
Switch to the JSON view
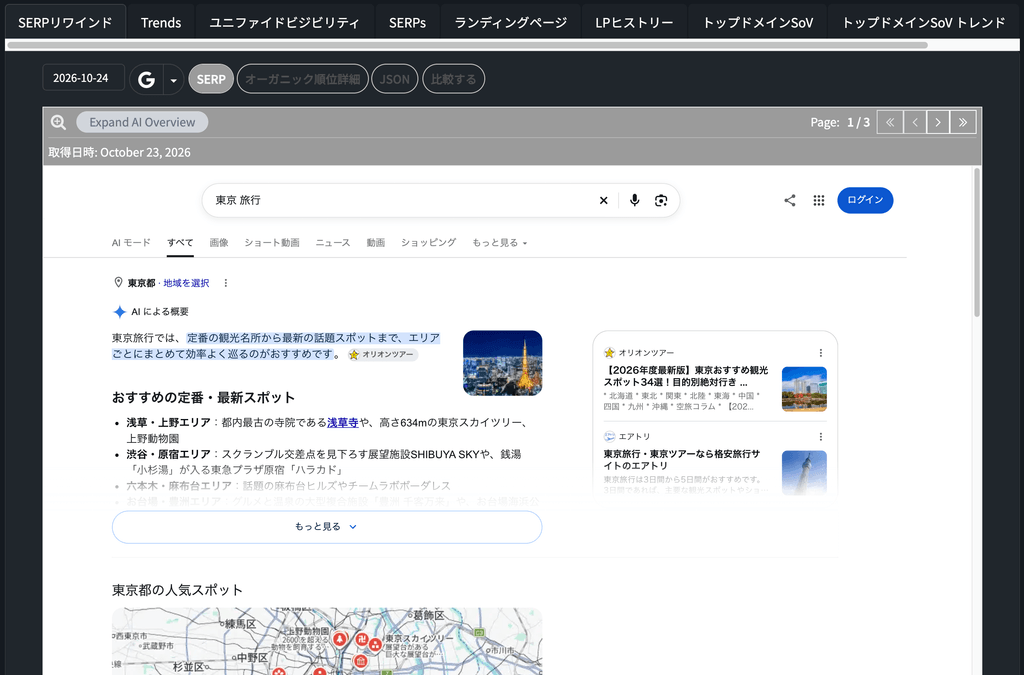click(394, 79)
